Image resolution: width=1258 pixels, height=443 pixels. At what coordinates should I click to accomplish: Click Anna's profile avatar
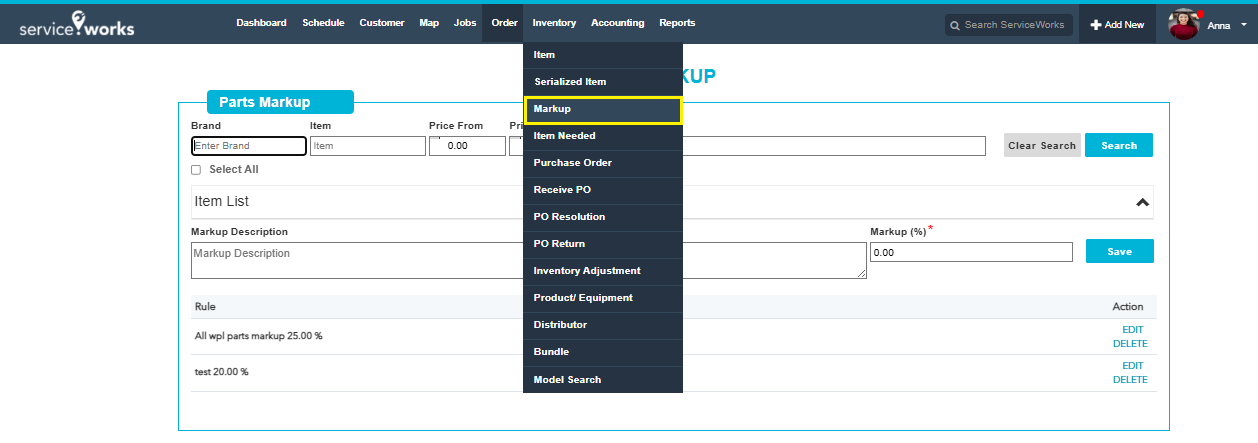coord(1183,25)
